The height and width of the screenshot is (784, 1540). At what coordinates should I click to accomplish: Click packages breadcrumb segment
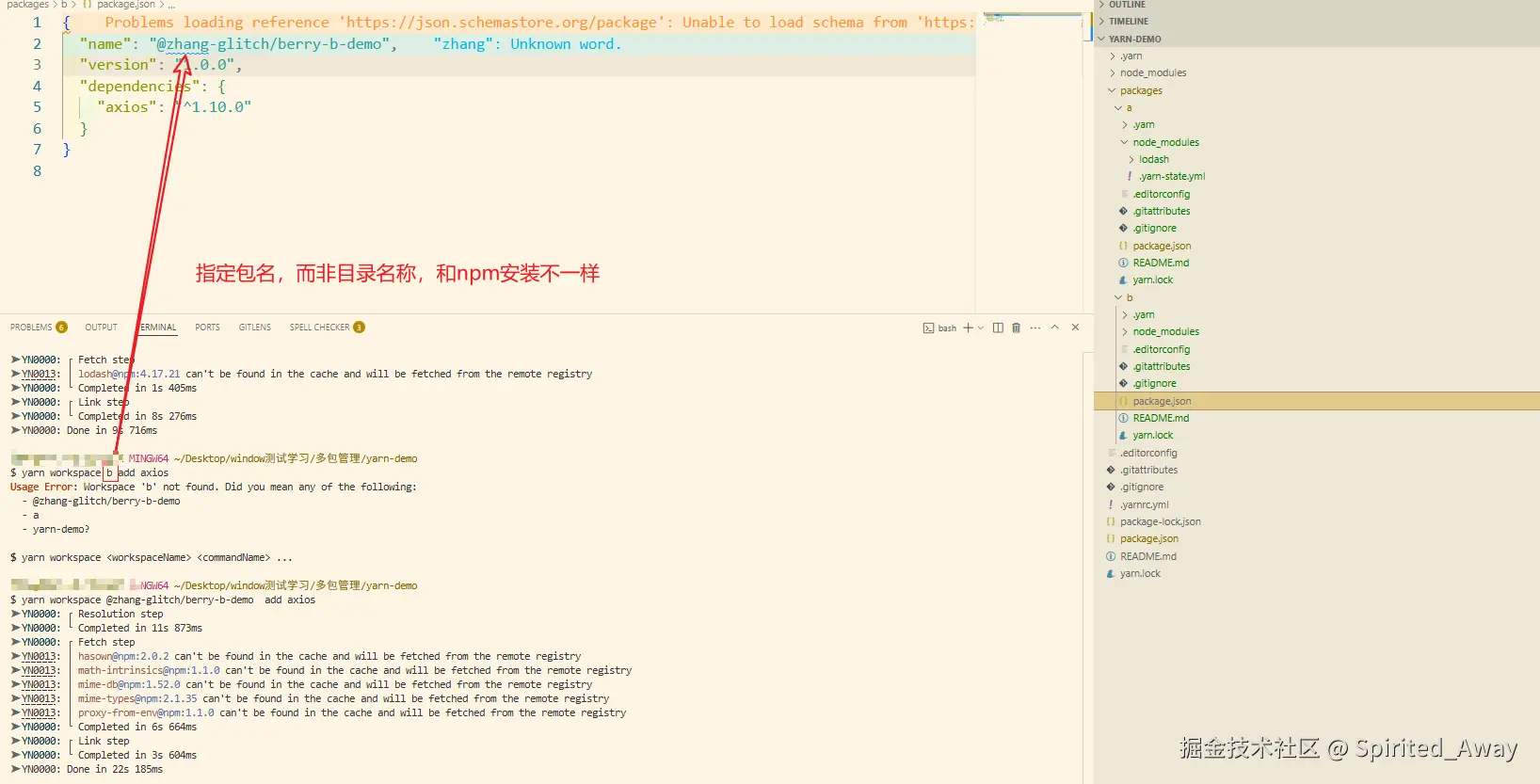[x=27, y=5]
